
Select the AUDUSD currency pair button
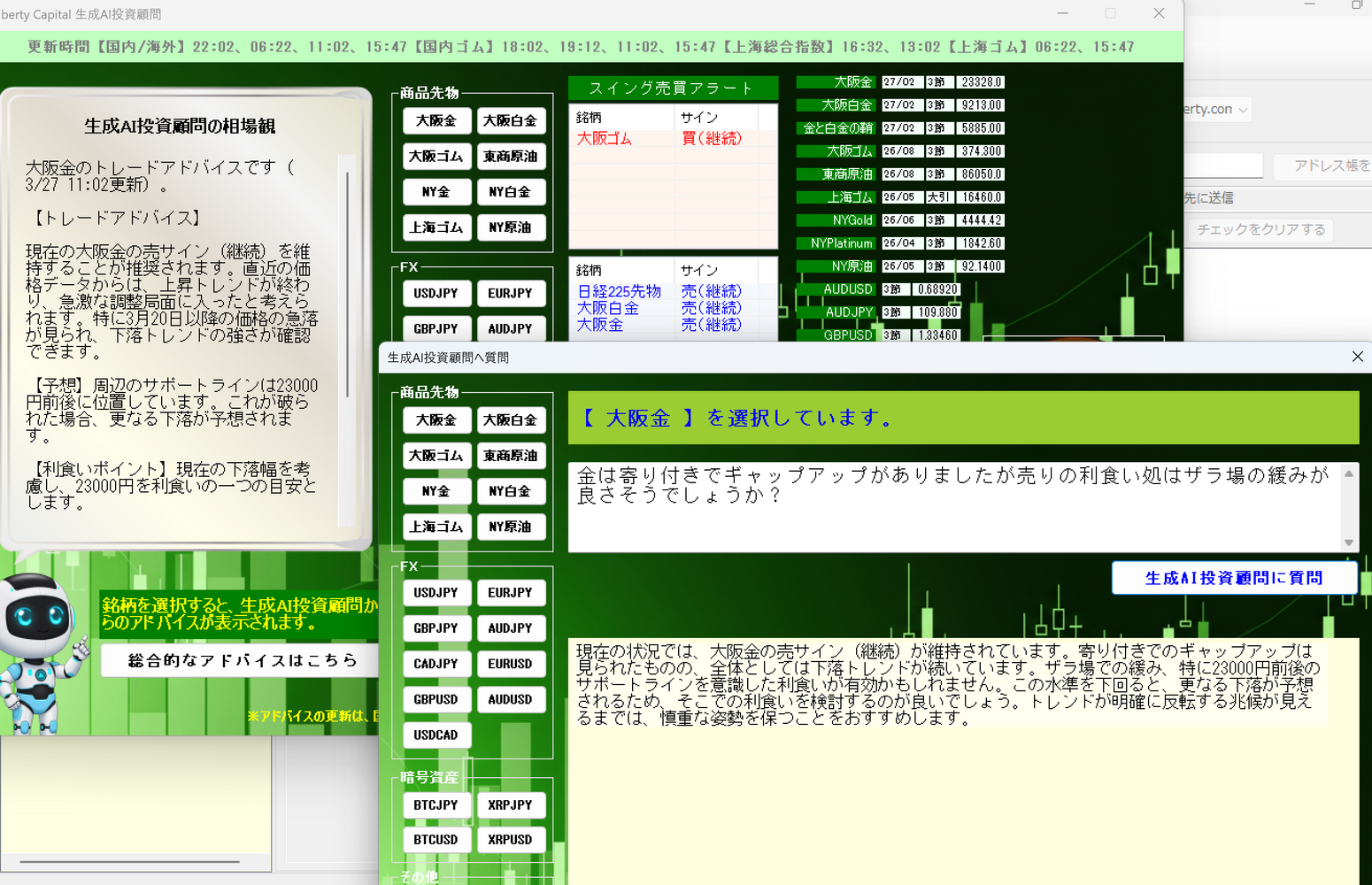tap(511, 699)
